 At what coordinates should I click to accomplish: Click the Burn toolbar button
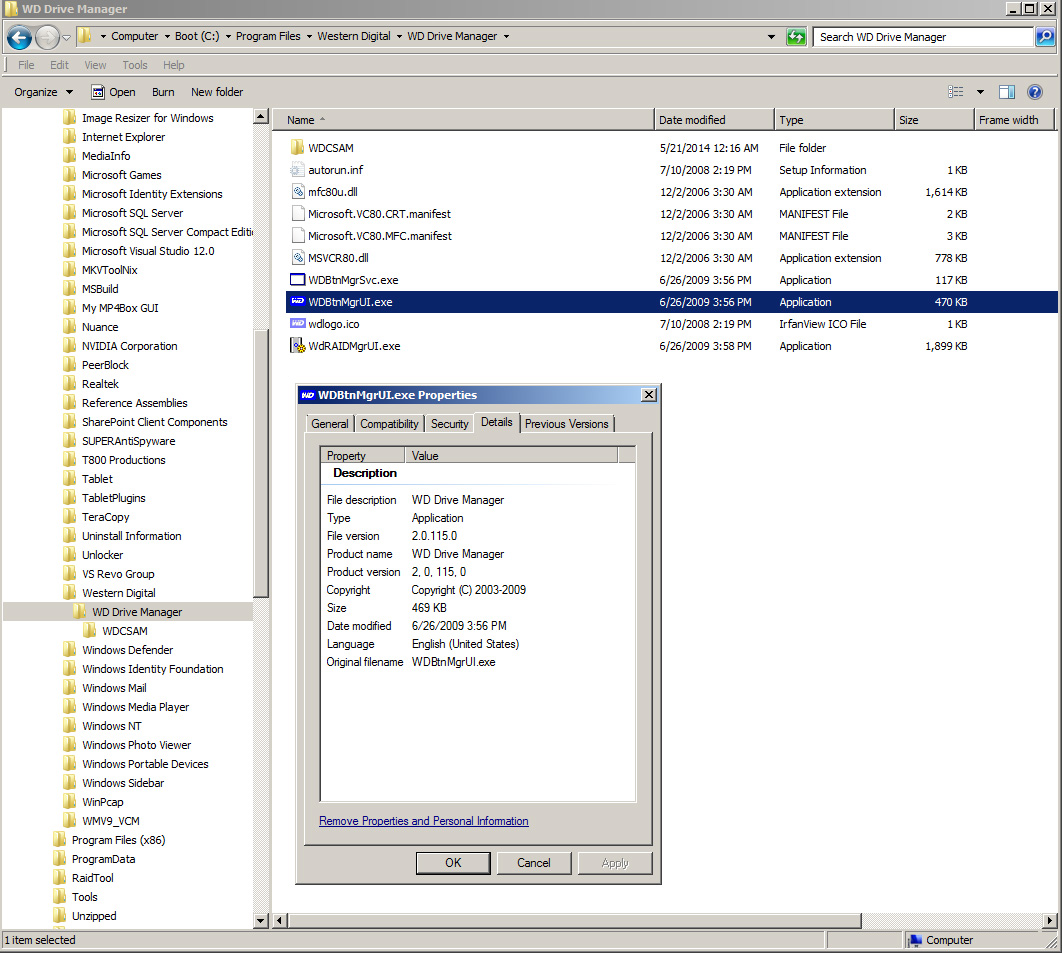[163, 92]
